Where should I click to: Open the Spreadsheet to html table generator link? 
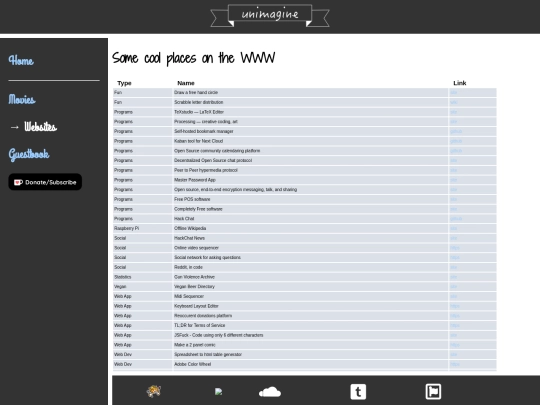453,354
